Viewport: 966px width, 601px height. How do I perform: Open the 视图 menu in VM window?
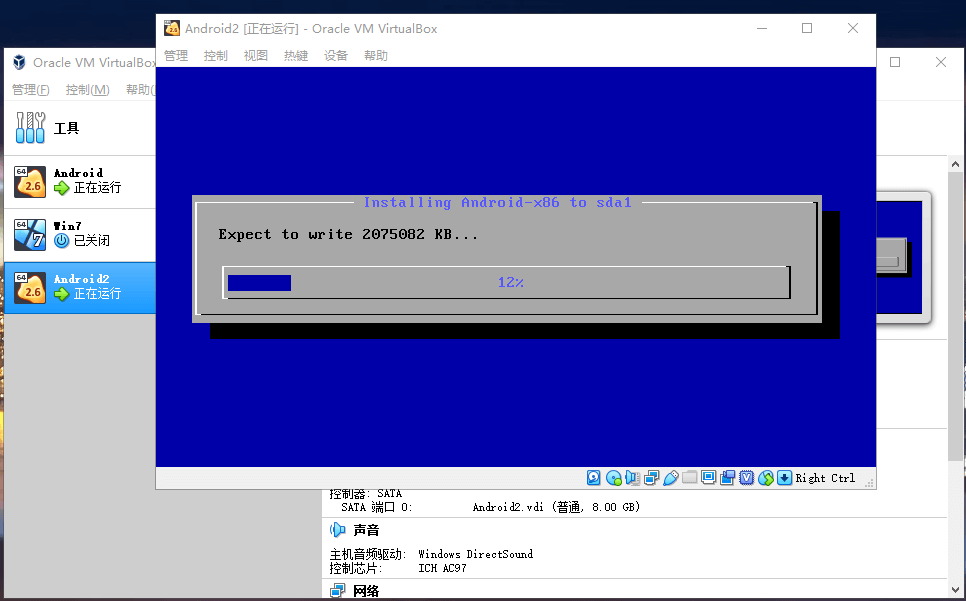click(x=256, y=56)
